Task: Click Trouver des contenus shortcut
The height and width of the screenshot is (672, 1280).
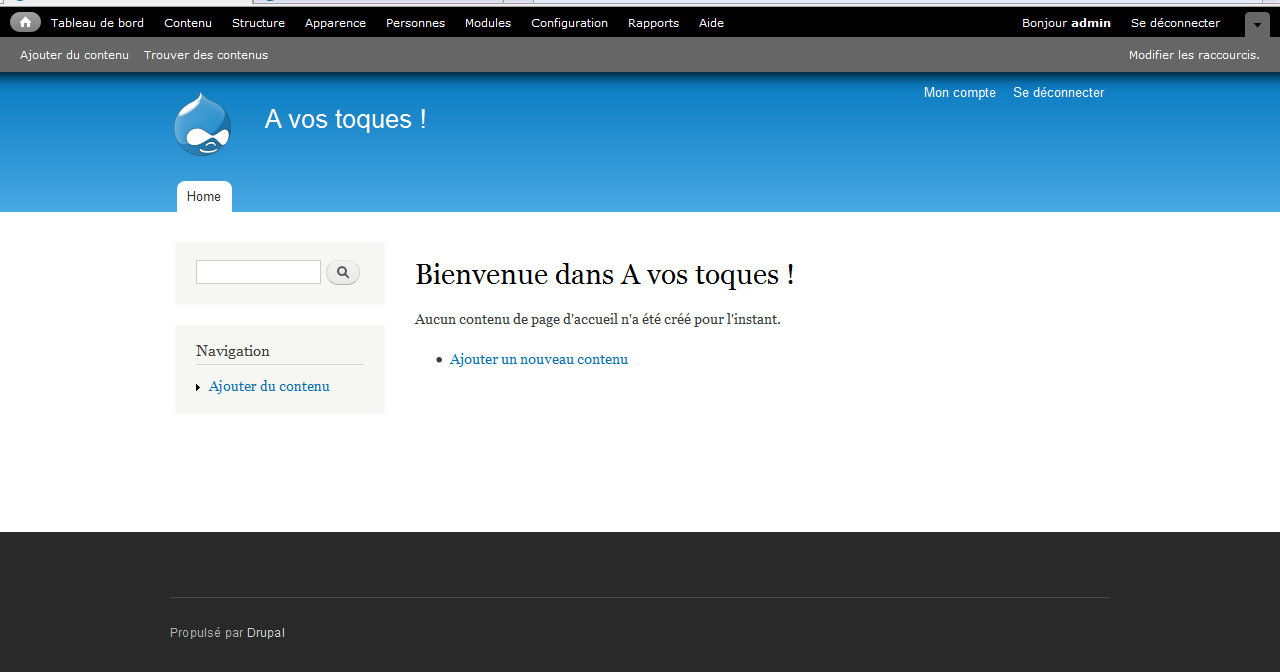Action: point(206,55)
